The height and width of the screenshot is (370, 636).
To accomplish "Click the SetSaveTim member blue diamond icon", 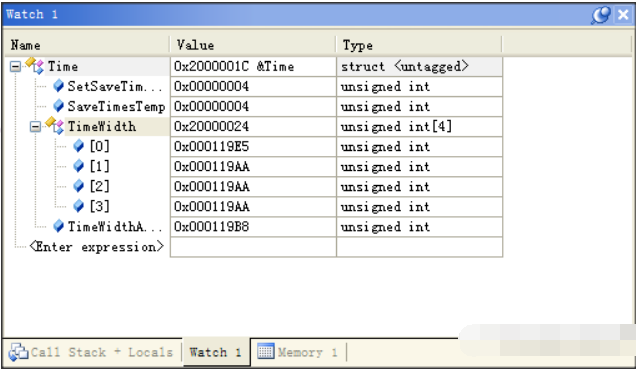I will [58, 86].
